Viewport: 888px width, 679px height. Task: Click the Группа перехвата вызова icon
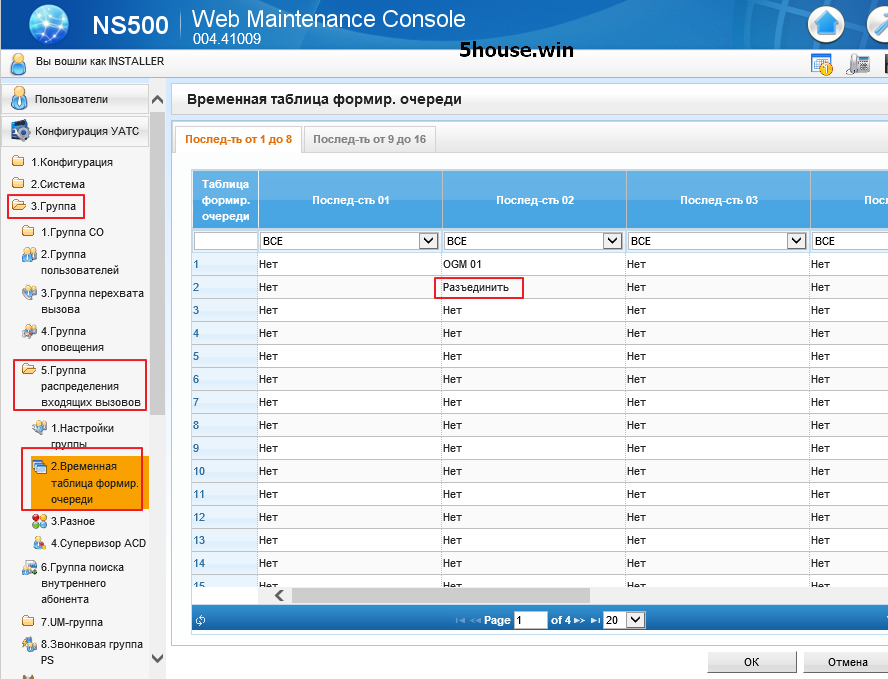(29, 293)
